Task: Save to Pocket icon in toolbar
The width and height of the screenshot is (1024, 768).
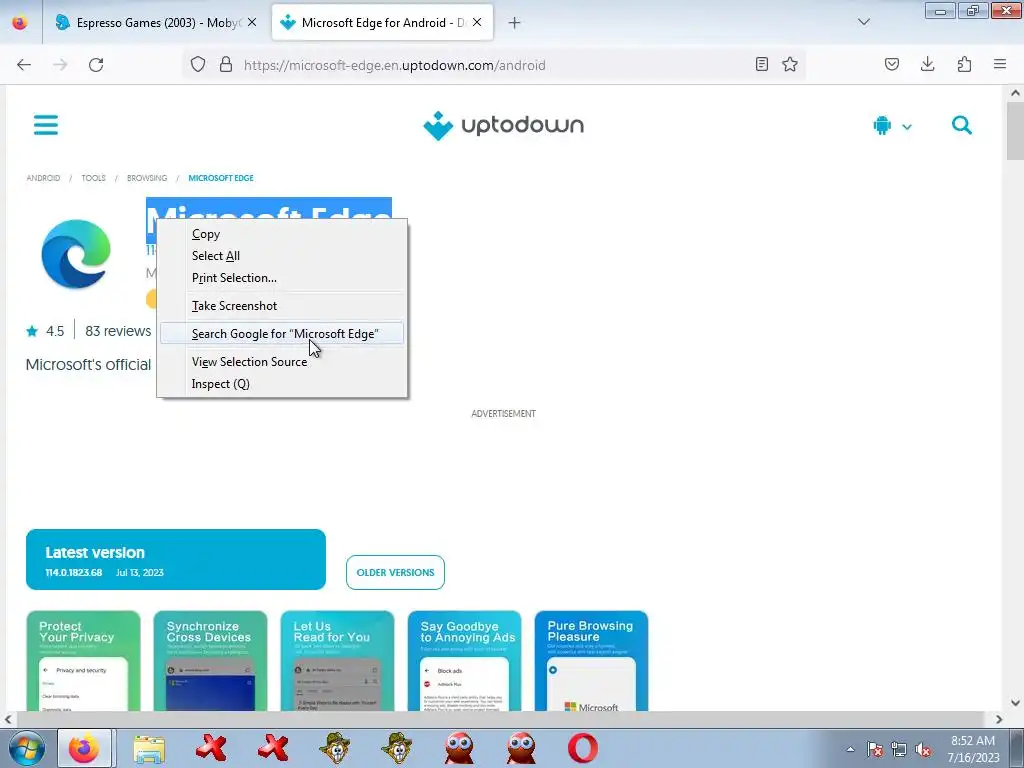Action: (892, 65)
